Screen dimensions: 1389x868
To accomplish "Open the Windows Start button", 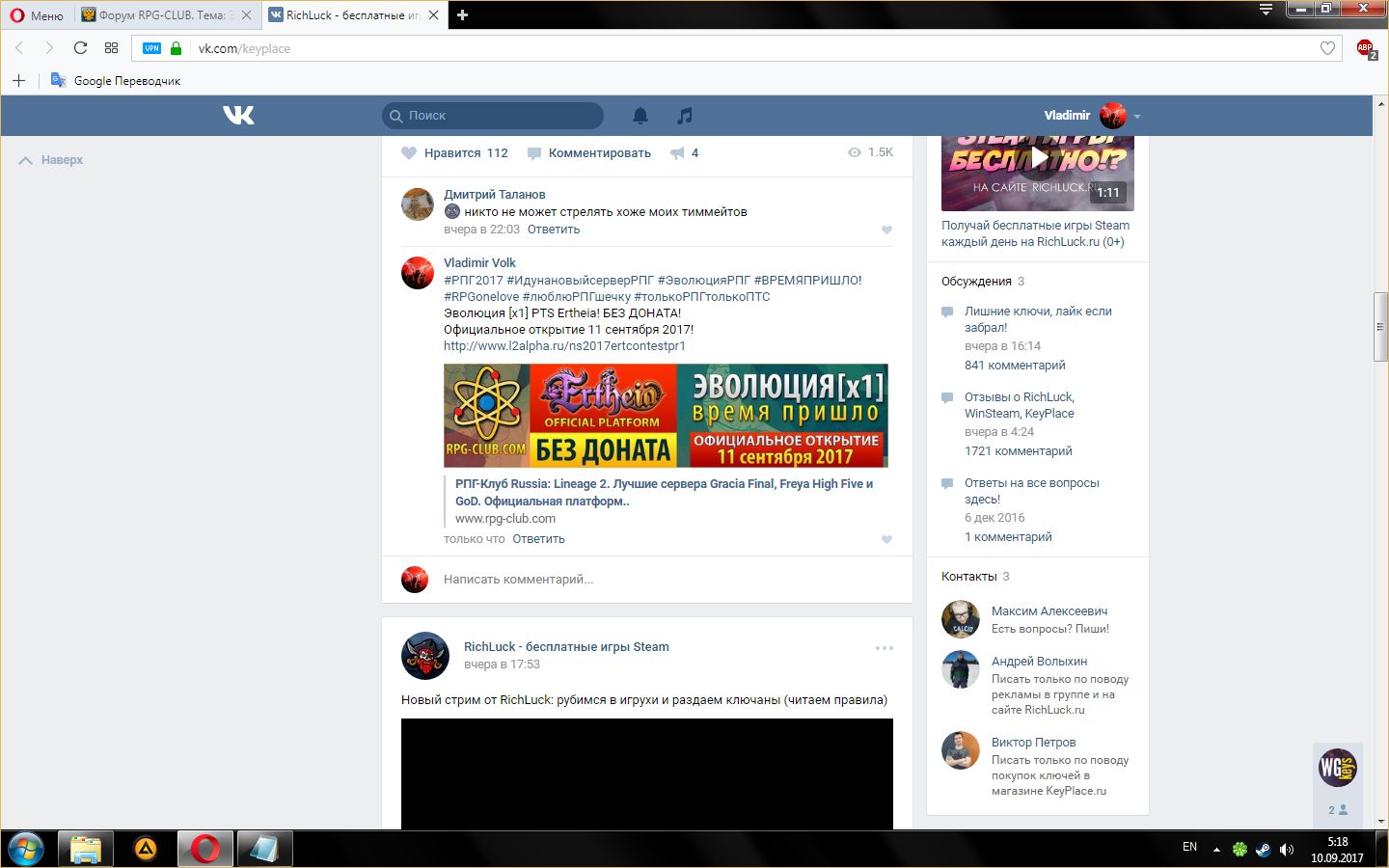I will click(26, 850).
